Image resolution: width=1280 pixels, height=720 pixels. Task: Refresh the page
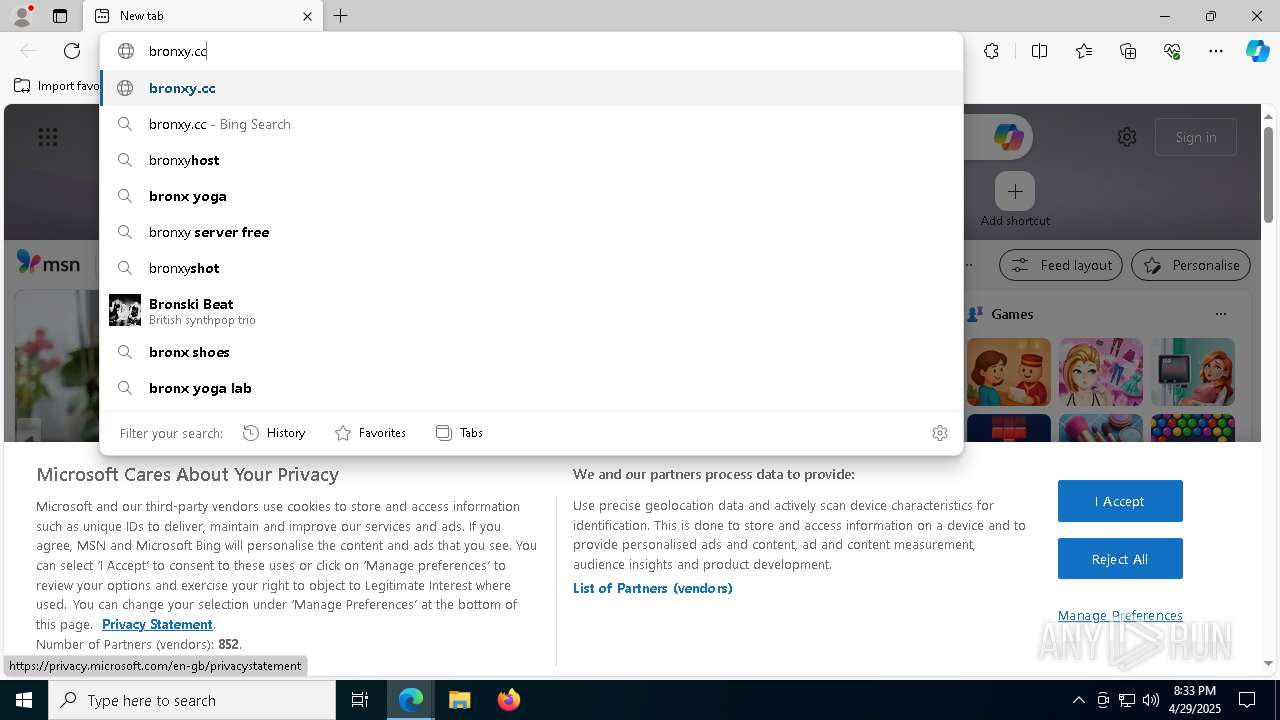tap(72, 51)
